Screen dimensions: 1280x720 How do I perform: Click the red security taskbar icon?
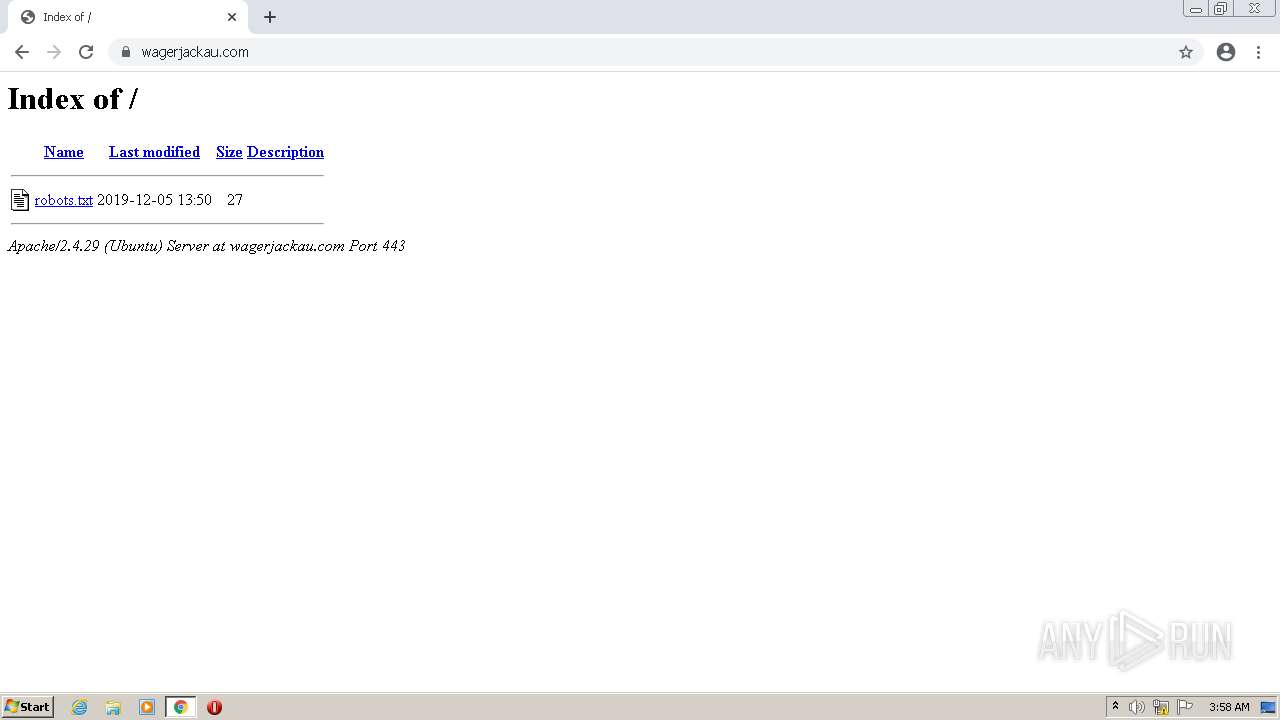click(214, 707)
